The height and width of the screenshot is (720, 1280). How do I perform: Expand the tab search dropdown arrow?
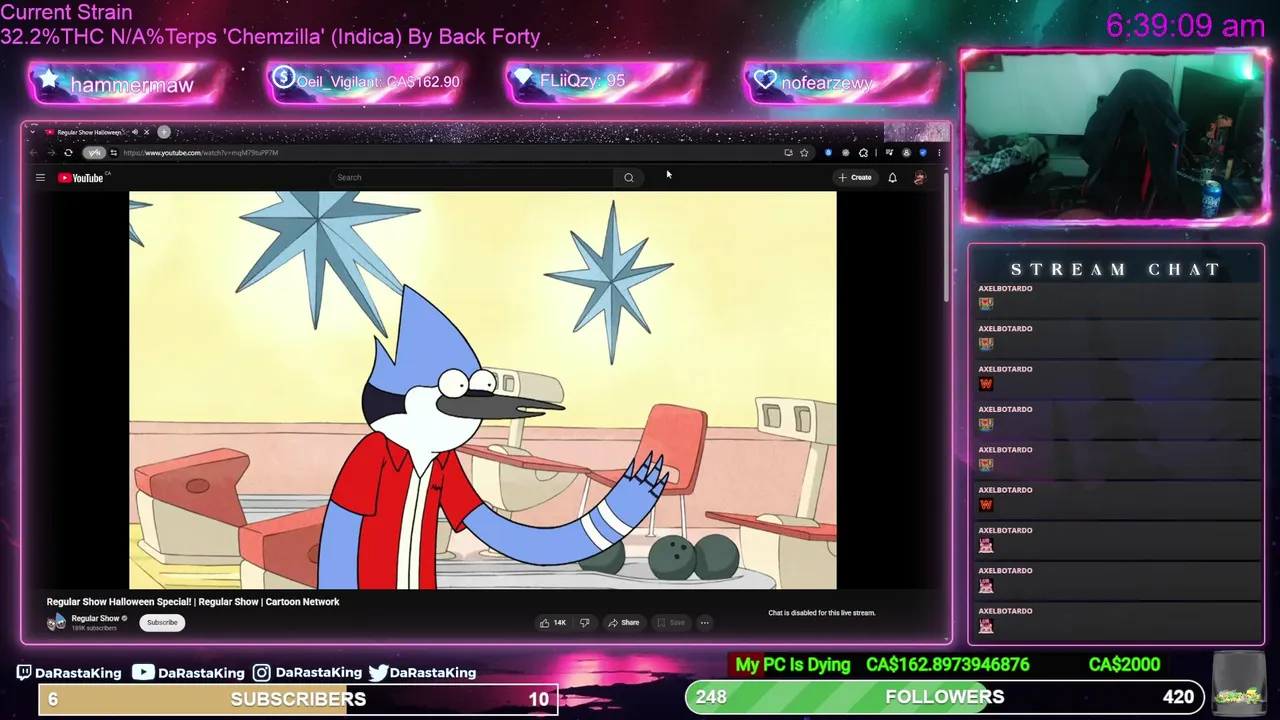pos(33,132)
